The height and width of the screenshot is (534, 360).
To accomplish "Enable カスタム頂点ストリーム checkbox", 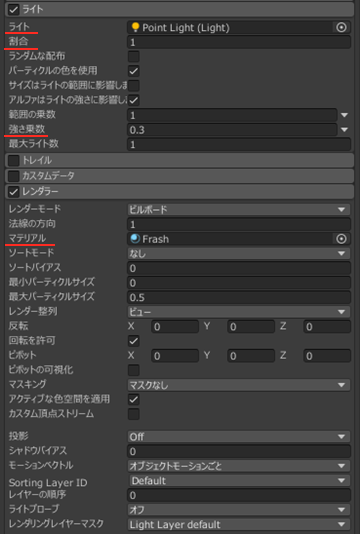I will [x=134, y=414].
